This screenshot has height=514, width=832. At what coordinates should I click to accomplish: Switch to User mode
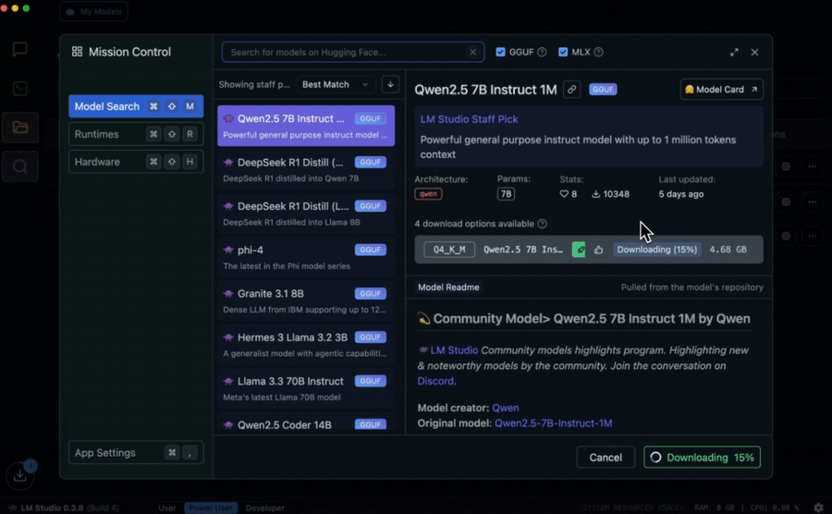pos(167,508)
